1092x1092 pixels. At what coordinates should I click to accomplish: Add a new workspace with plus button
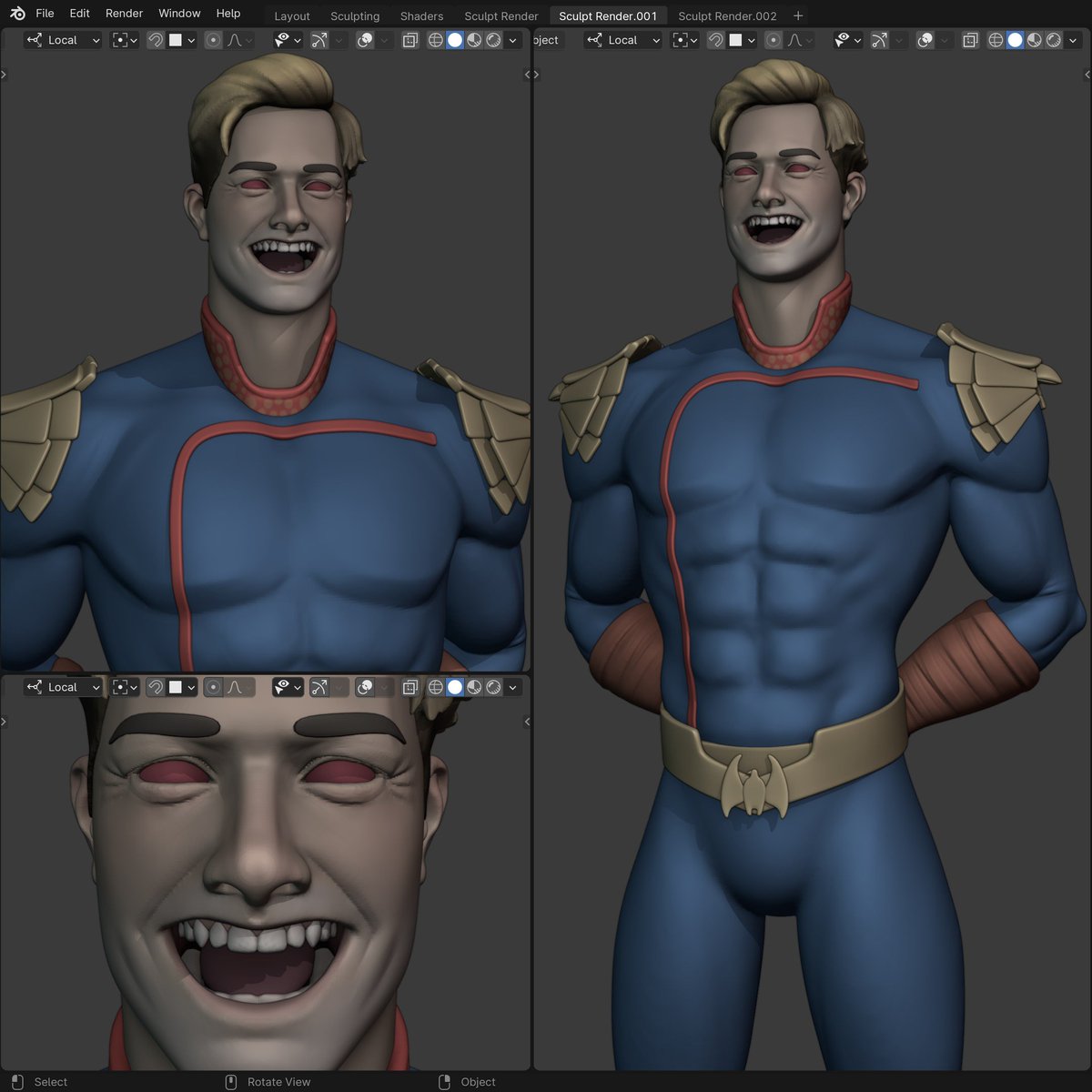[x=798, y=15]
